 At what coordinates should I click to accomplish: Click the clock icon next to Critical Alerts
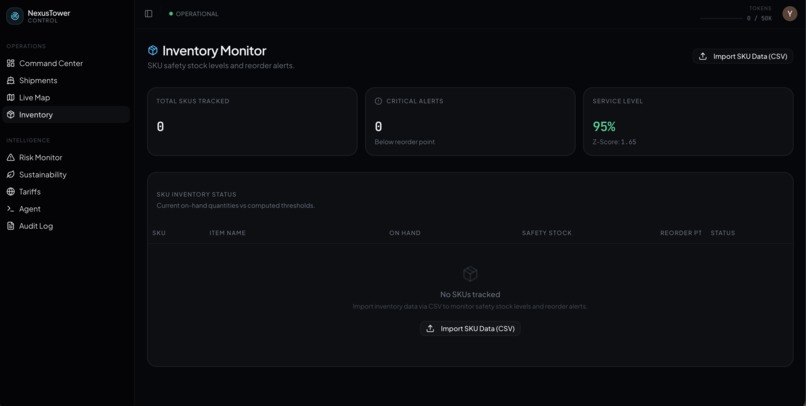[378, 101]
